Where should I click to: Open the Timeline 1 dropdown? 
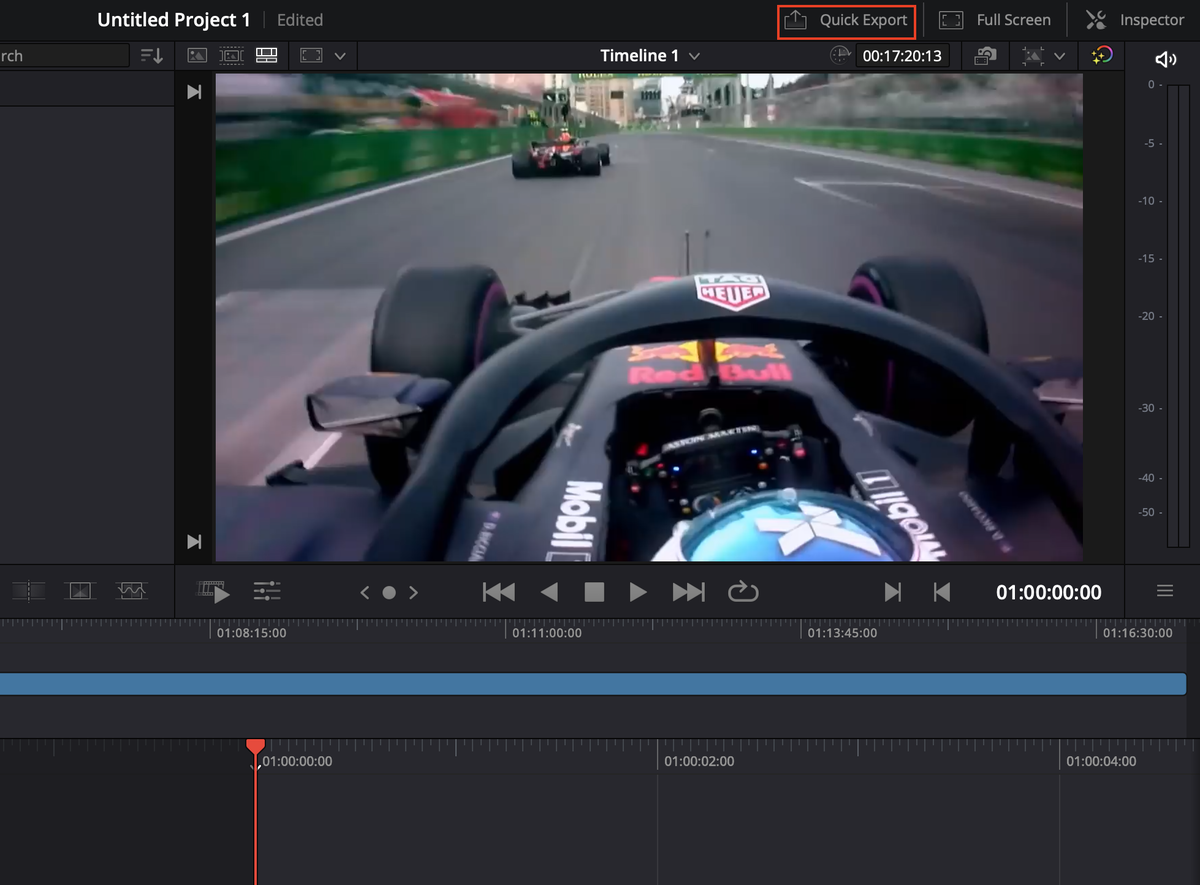tap(650, 56)
